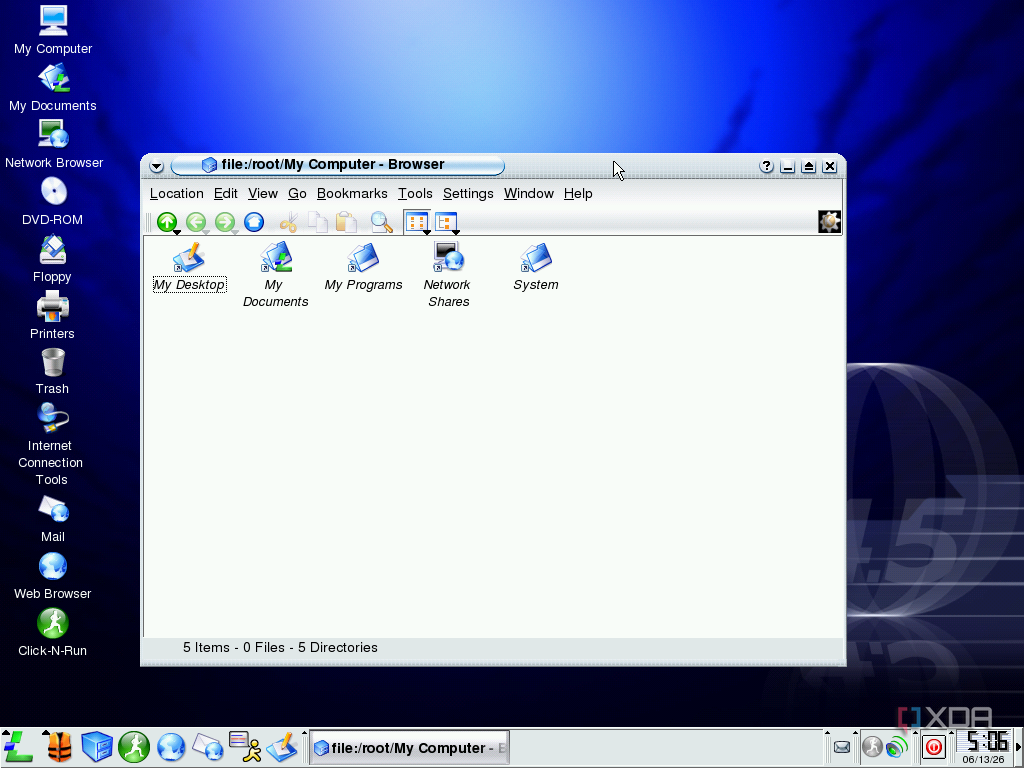Viewport: 1024px width, 768px height.
Task: Open the Settings menu
Action: click(x=468, y=193)
